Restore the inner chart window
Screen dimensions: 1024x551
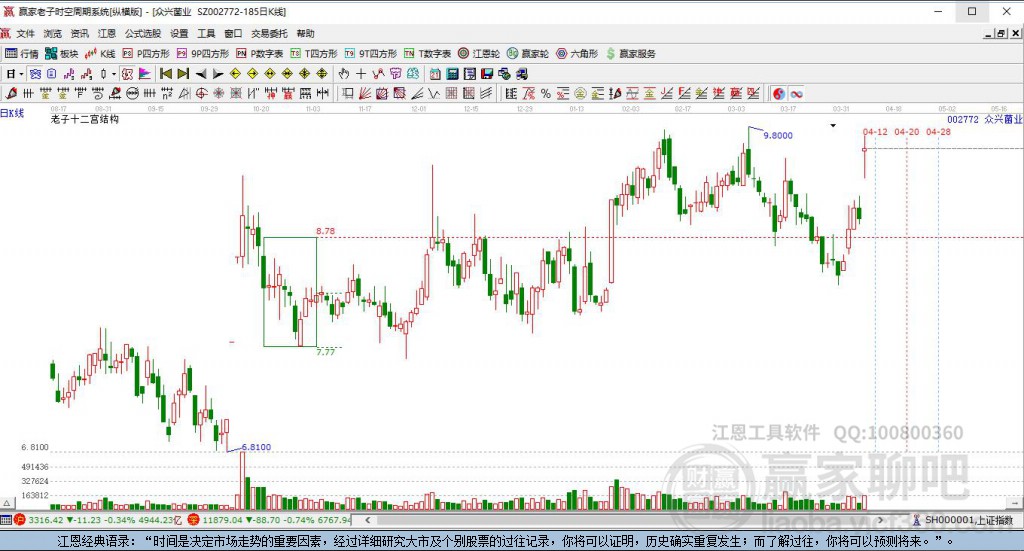tap(1002, 33)
